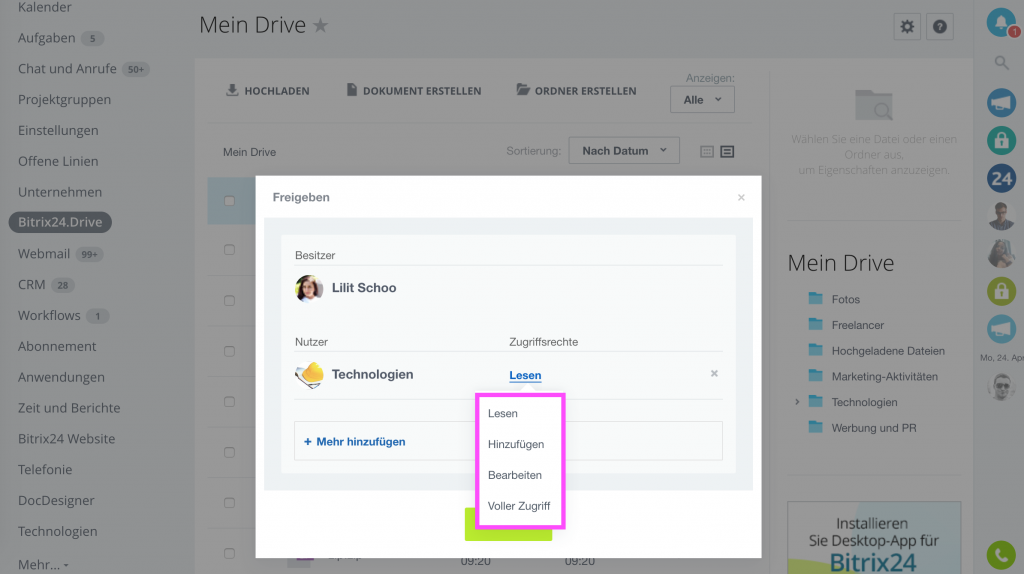Open Lilit Schoo owner avatar
This screenshot has width=1024, height=574.
309,288
